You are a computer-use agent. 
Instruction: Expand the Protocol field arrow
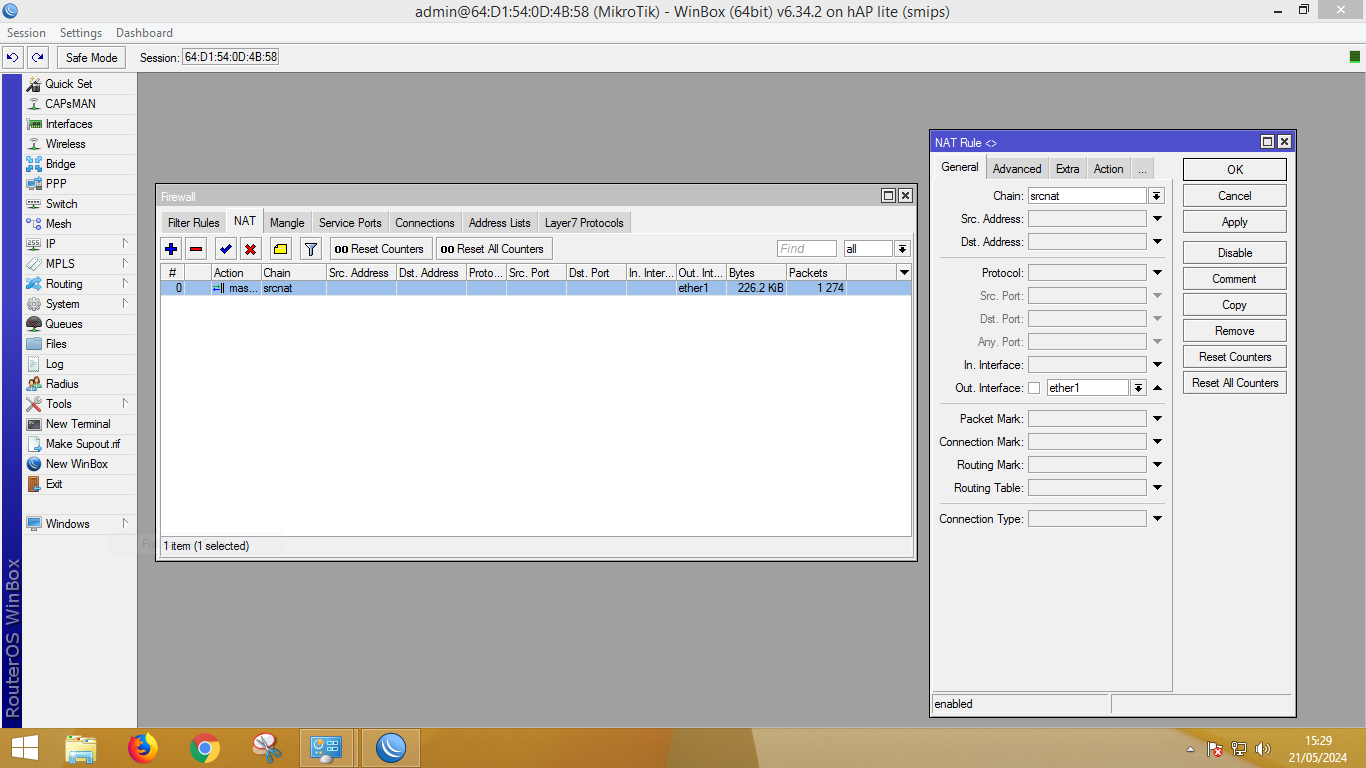(x=1157, y=273)
